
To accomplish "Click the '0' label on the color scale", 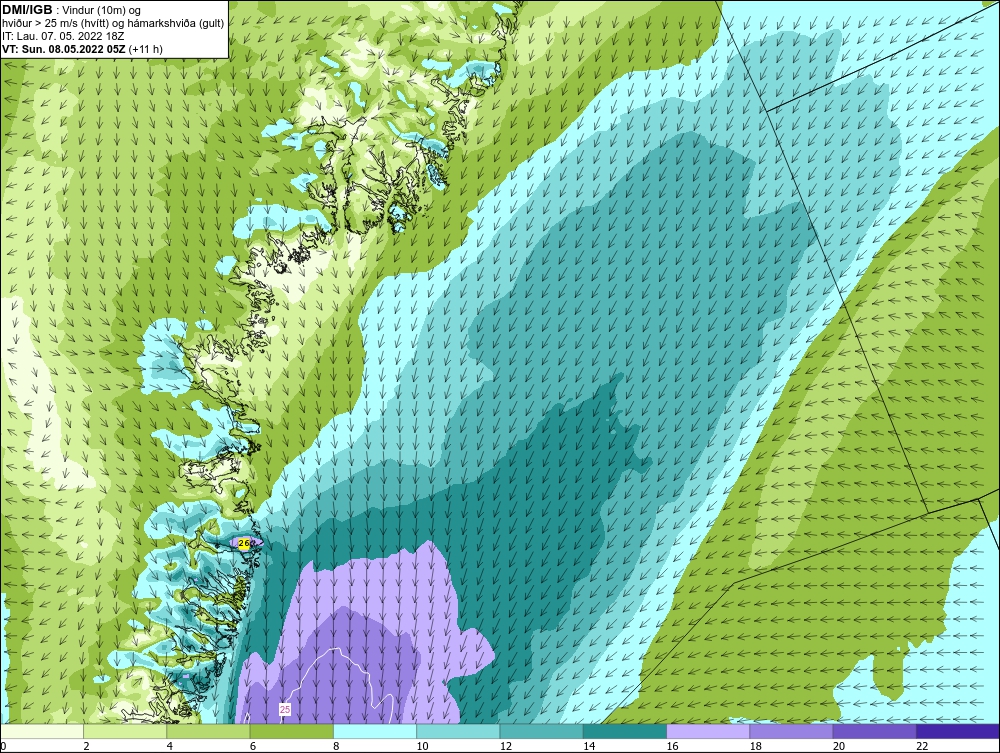I will click(x=3, y=747).
